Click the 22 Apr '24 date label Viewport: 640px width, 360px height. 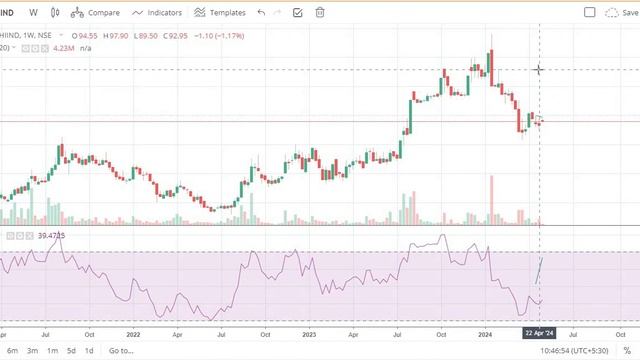tap(539, 333)
